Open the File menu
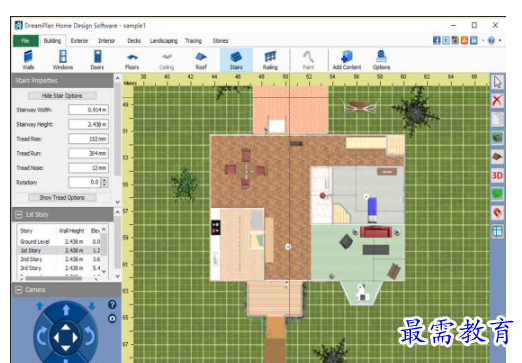Viewport: 522px width, 363px height. 25,41
